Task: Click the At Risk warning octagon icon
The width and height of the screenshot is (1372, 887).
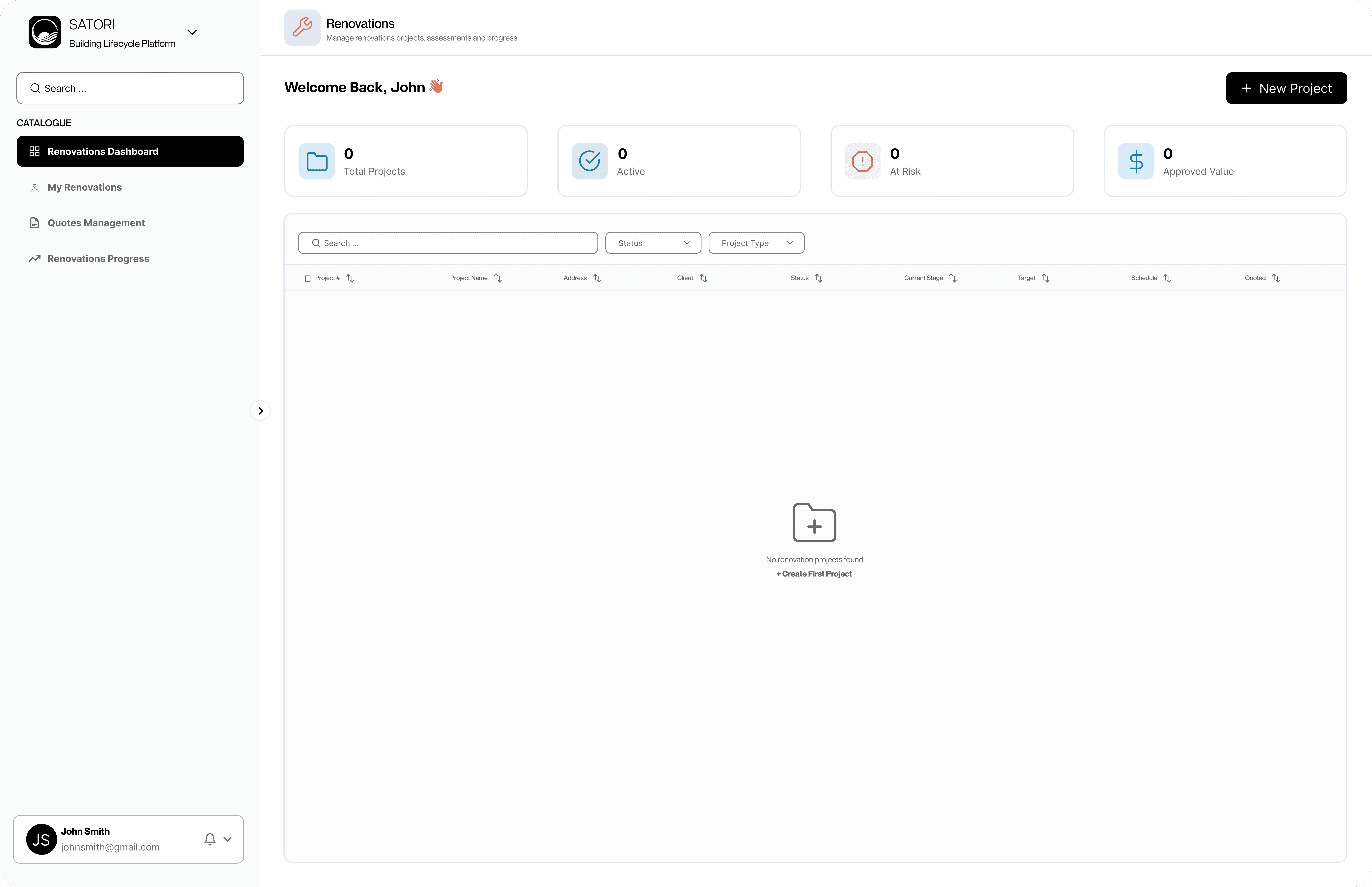Action: tap(862, 161)
